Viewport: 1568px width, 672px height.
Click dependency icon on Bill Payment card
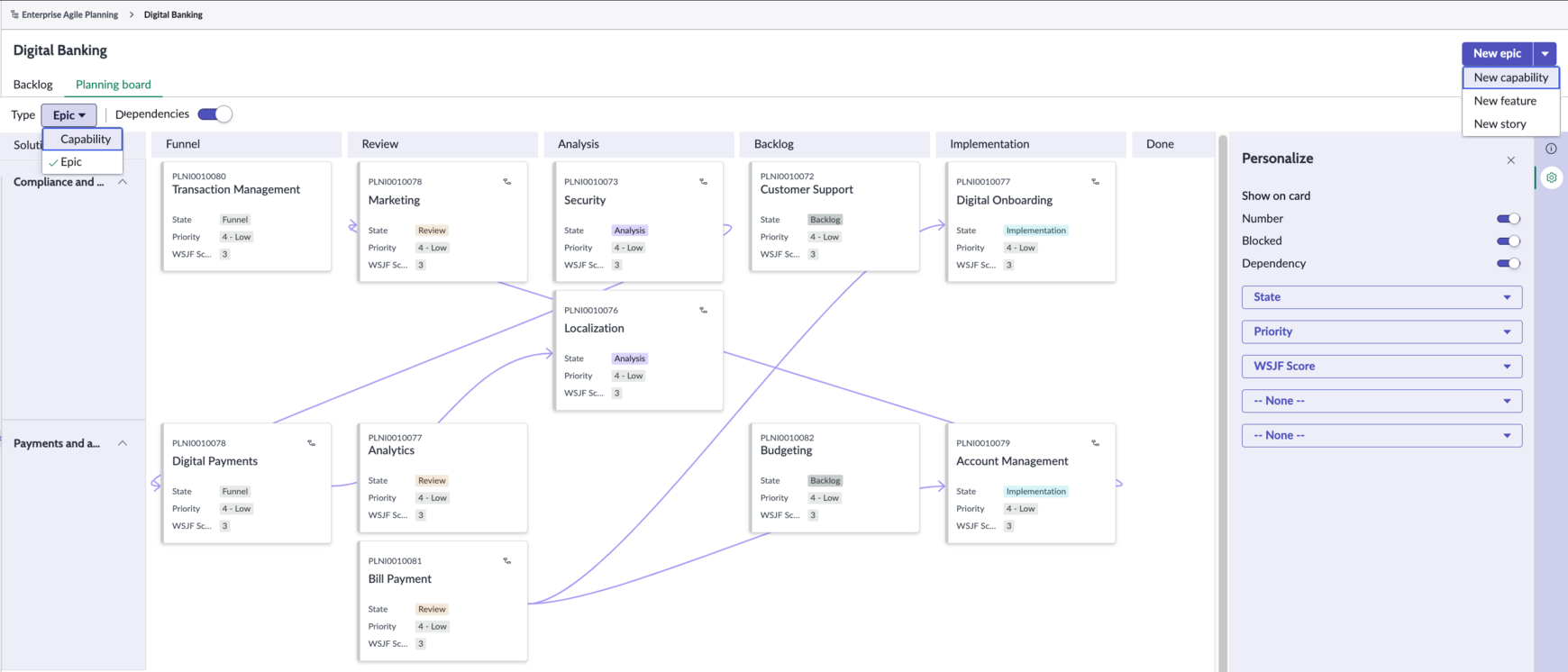[x=507, y=561]
